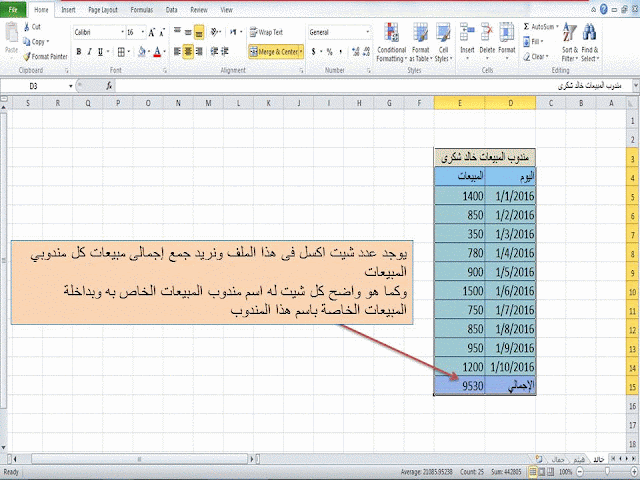Toggle Underline formatting

click(x=100, y=52)
